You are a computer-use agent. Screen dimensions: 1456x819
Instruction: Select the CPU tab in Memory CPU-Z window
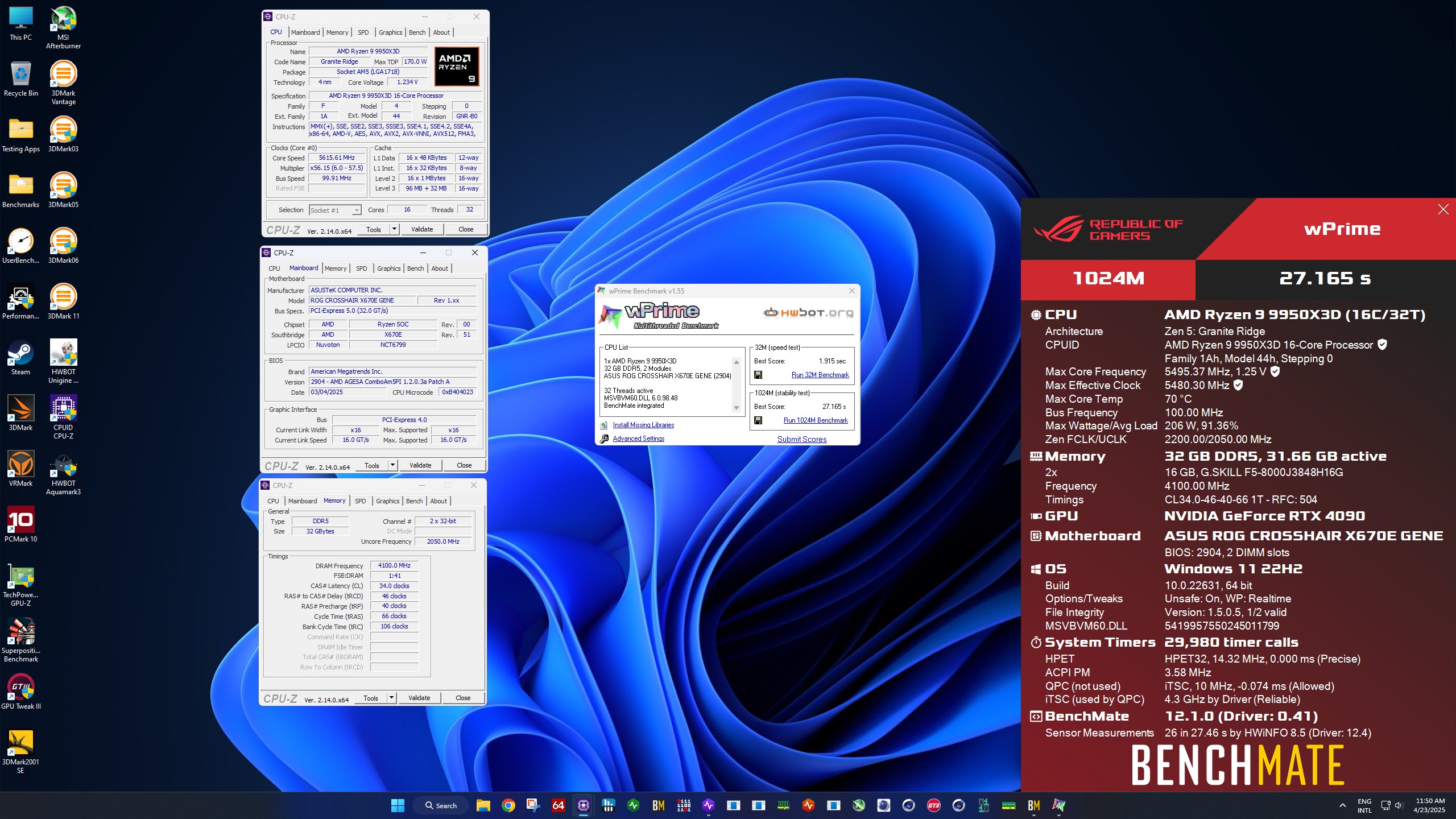273,501
